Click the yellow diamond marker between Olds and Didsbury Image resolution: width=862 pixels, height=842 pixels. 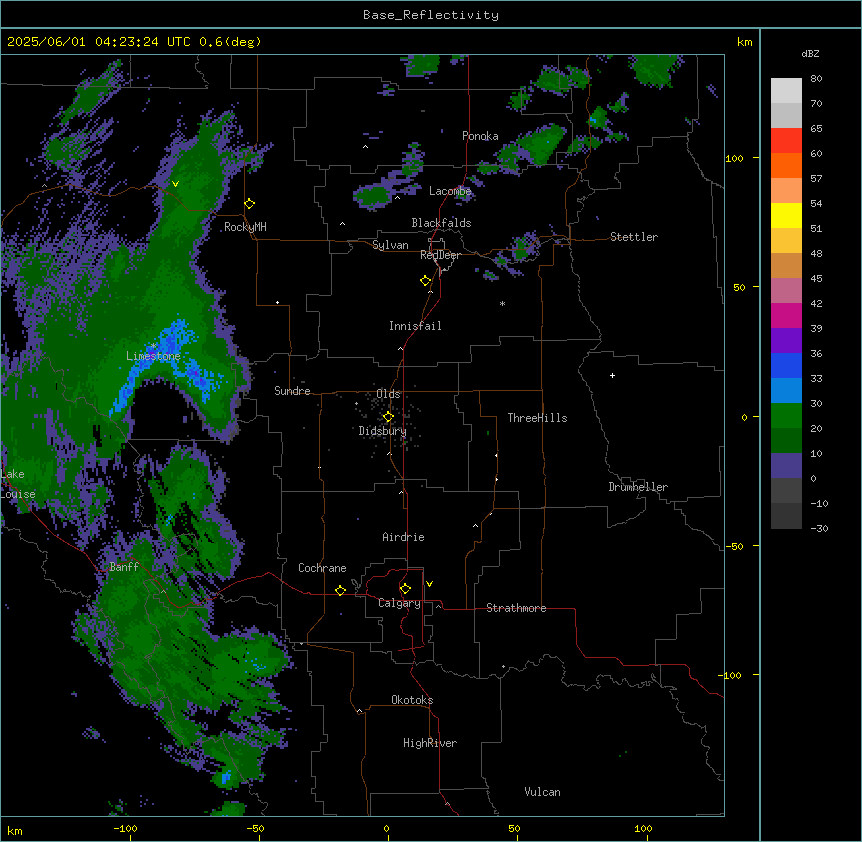(388, 417)
